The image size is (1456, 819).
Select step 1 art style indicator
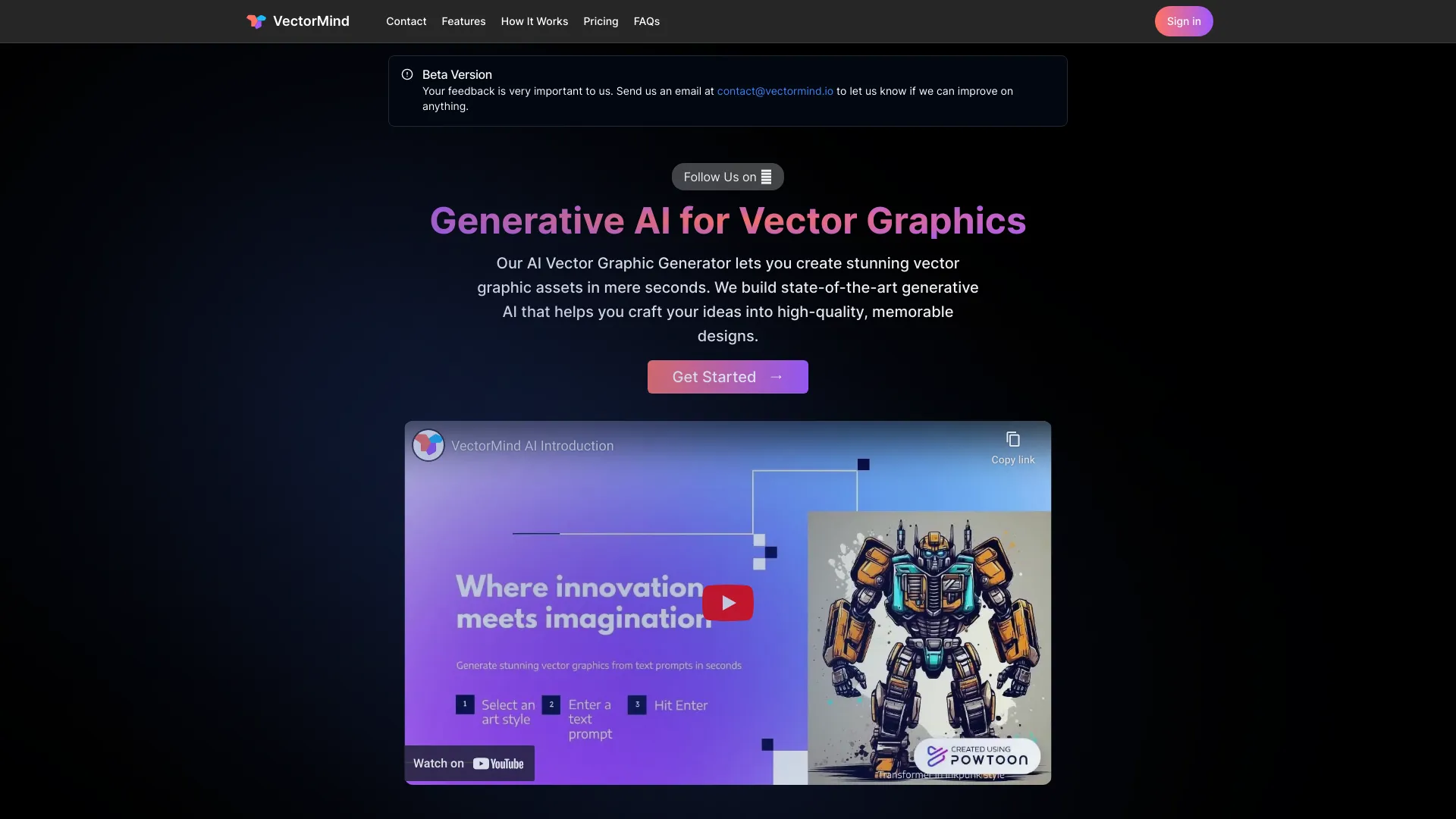coord(466,705)
